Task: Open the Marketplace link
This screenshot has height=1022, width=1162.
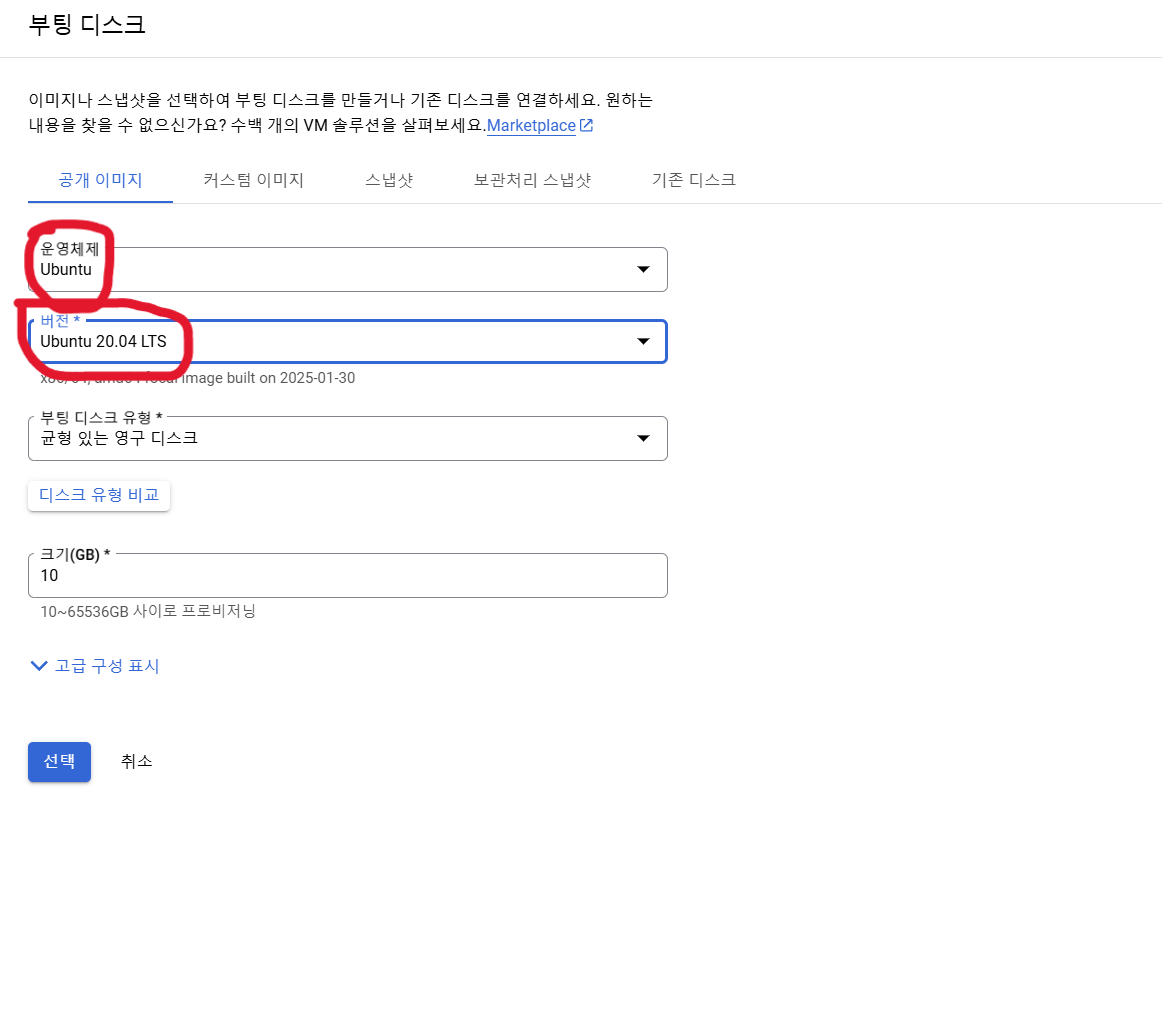Action: 531,126
